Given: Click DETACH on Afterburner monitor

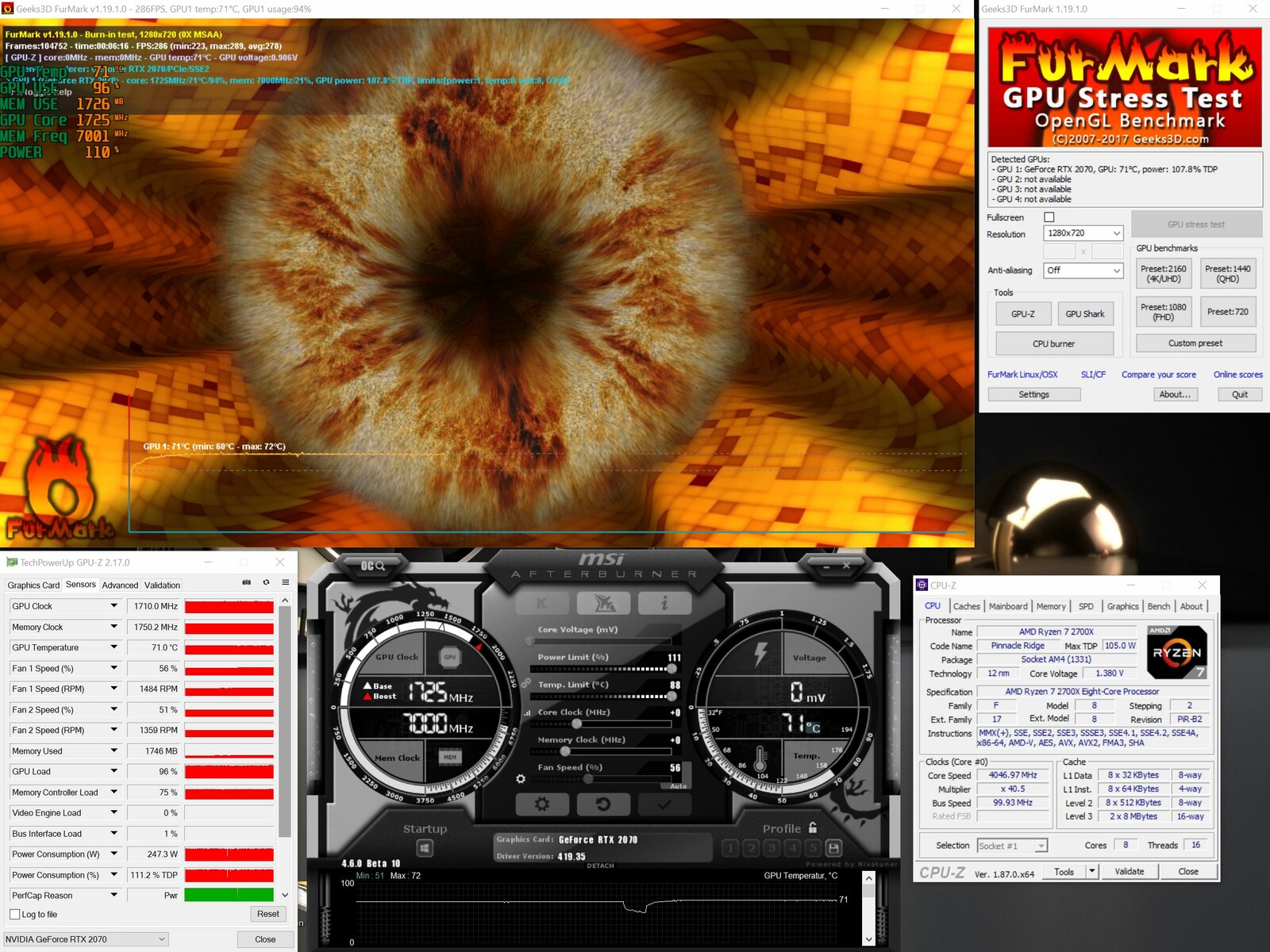Looking at the screenshot, I should [x=600, y=866].
